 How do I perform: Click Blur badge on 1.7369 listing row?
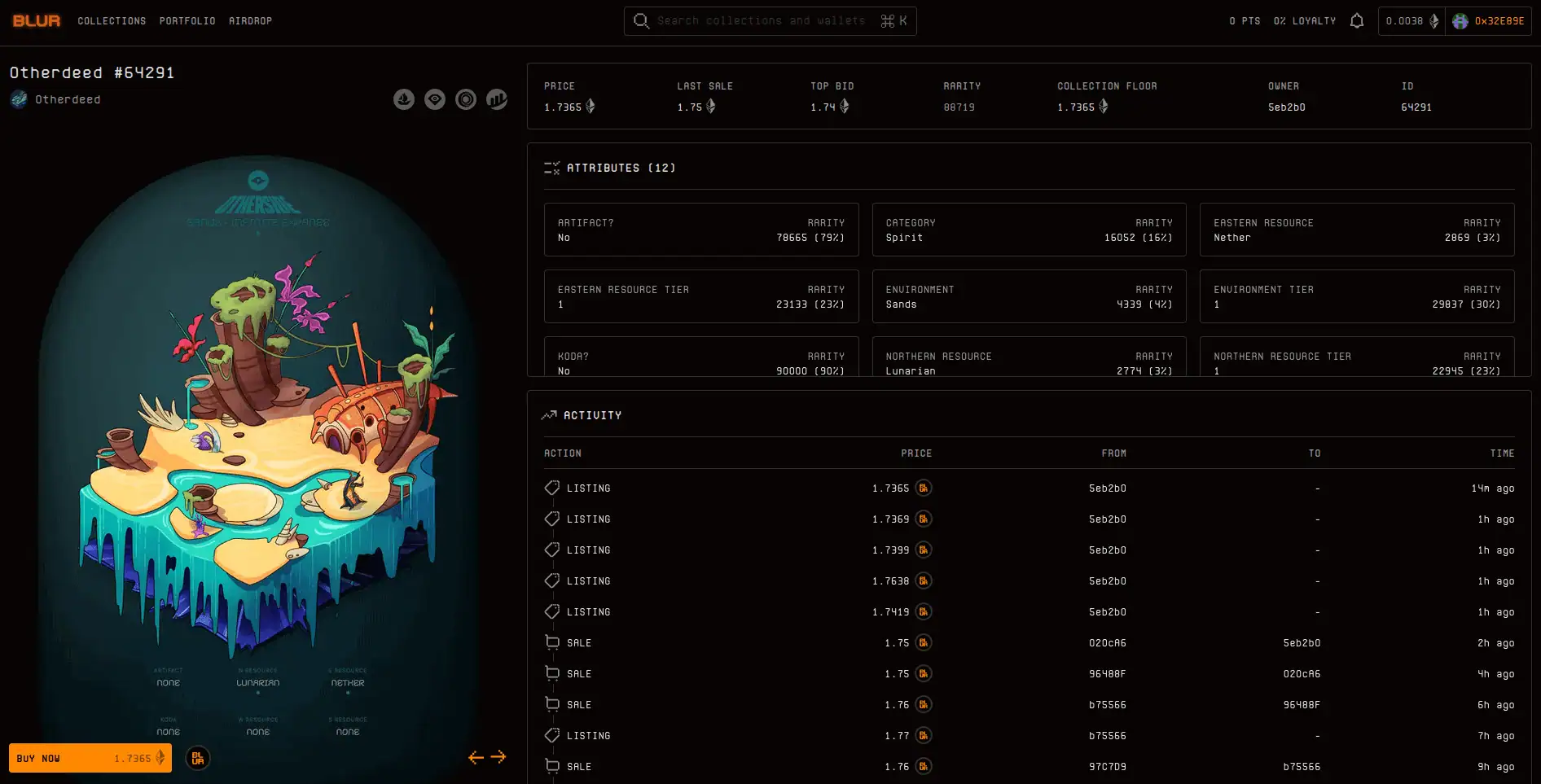click(x=923, y=519)
